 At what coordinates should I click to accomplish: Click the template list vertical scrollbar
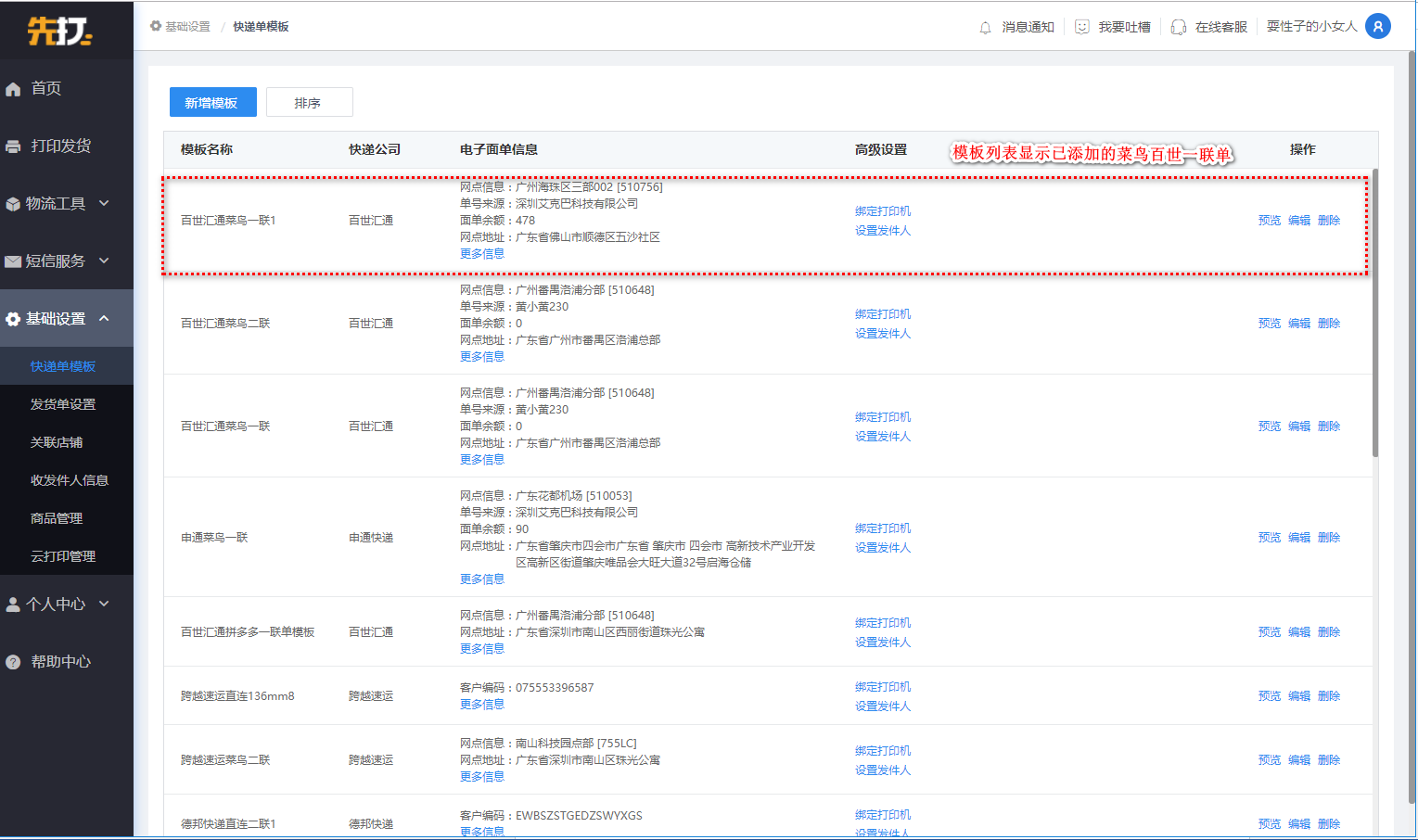1375,312
